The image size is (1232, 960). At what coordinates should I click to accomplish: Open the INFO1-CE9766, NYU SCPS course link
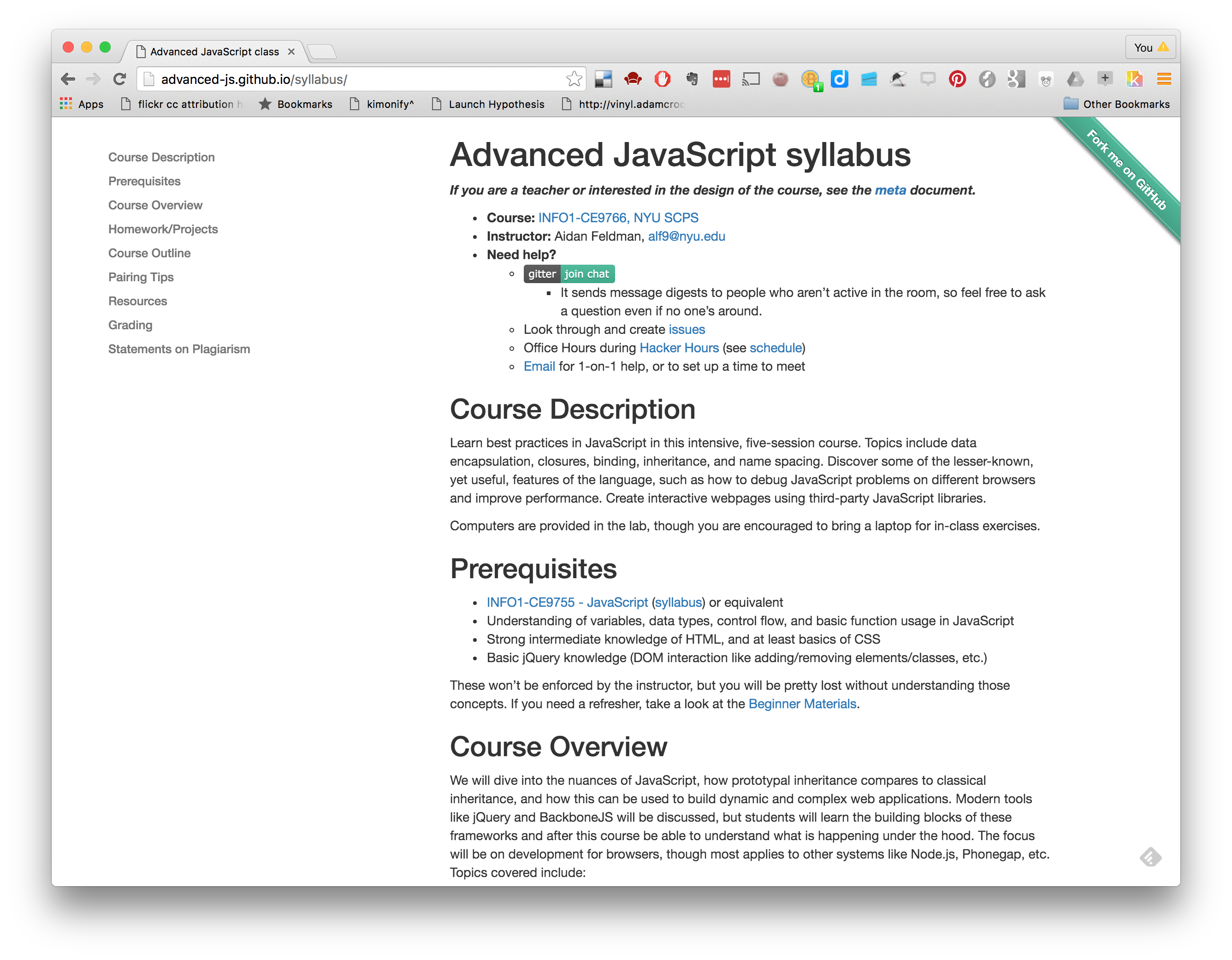point(618,218)
